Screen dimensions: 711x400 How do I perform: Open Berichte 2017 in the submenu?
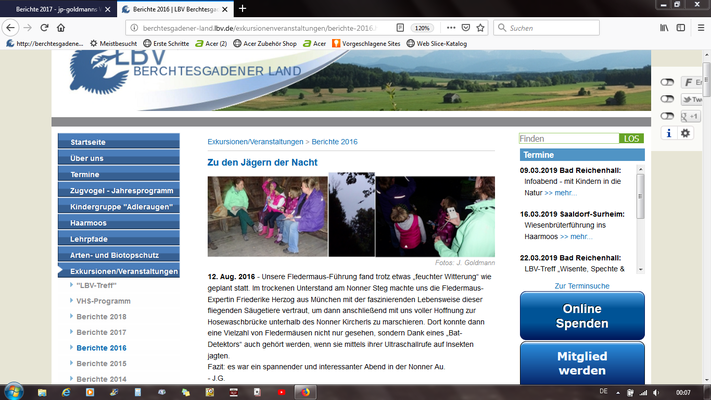tap(101, 332)
